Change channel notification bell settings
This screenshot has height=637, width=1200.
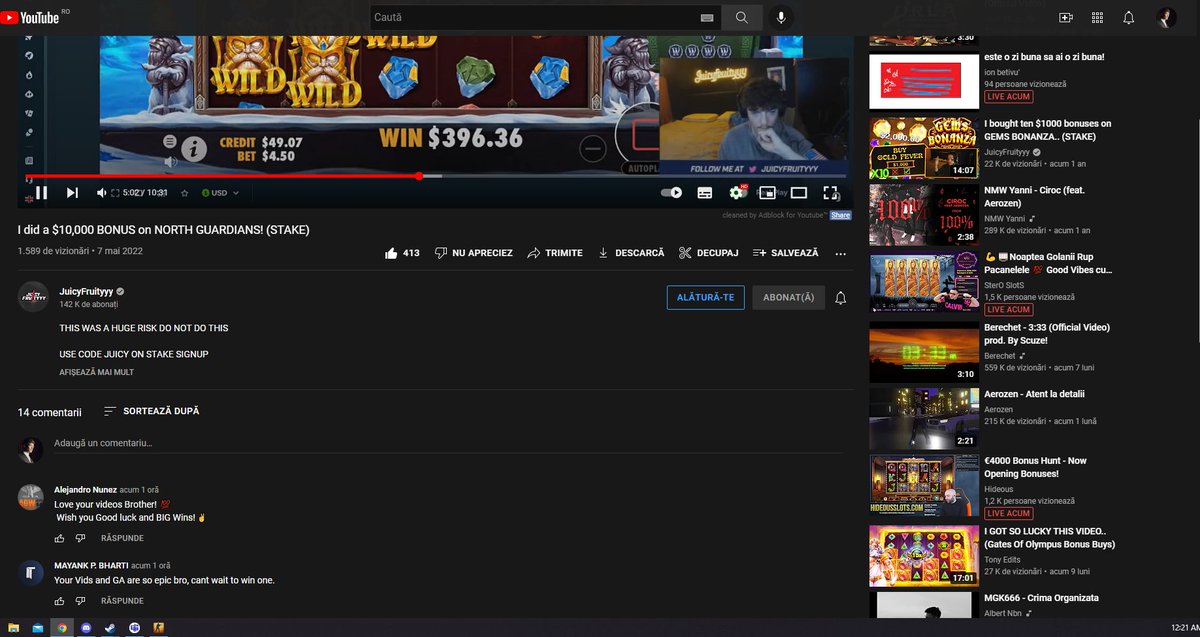(x=841, y=298)
